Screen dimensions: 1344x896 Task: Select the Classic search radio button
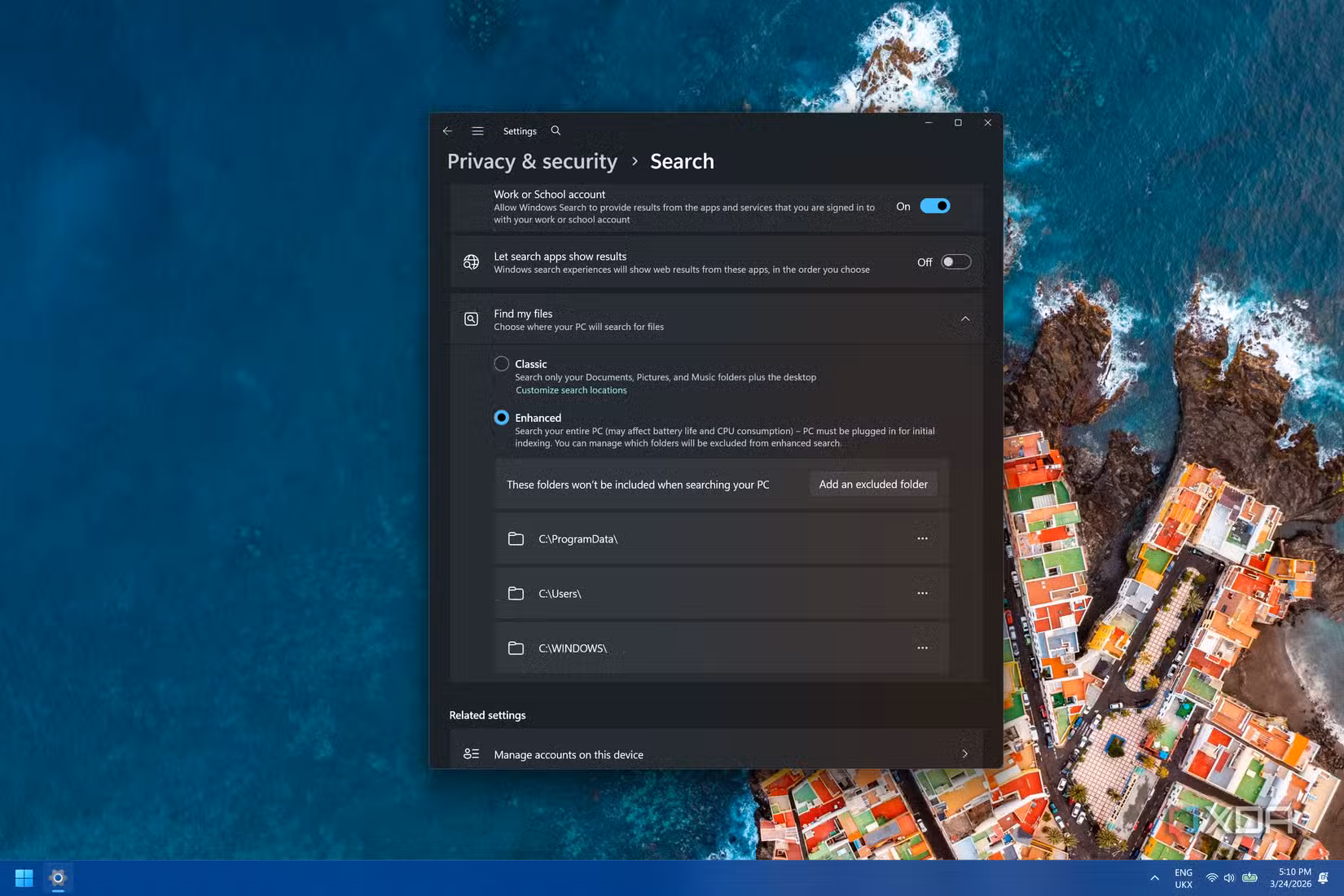point(502,364)
